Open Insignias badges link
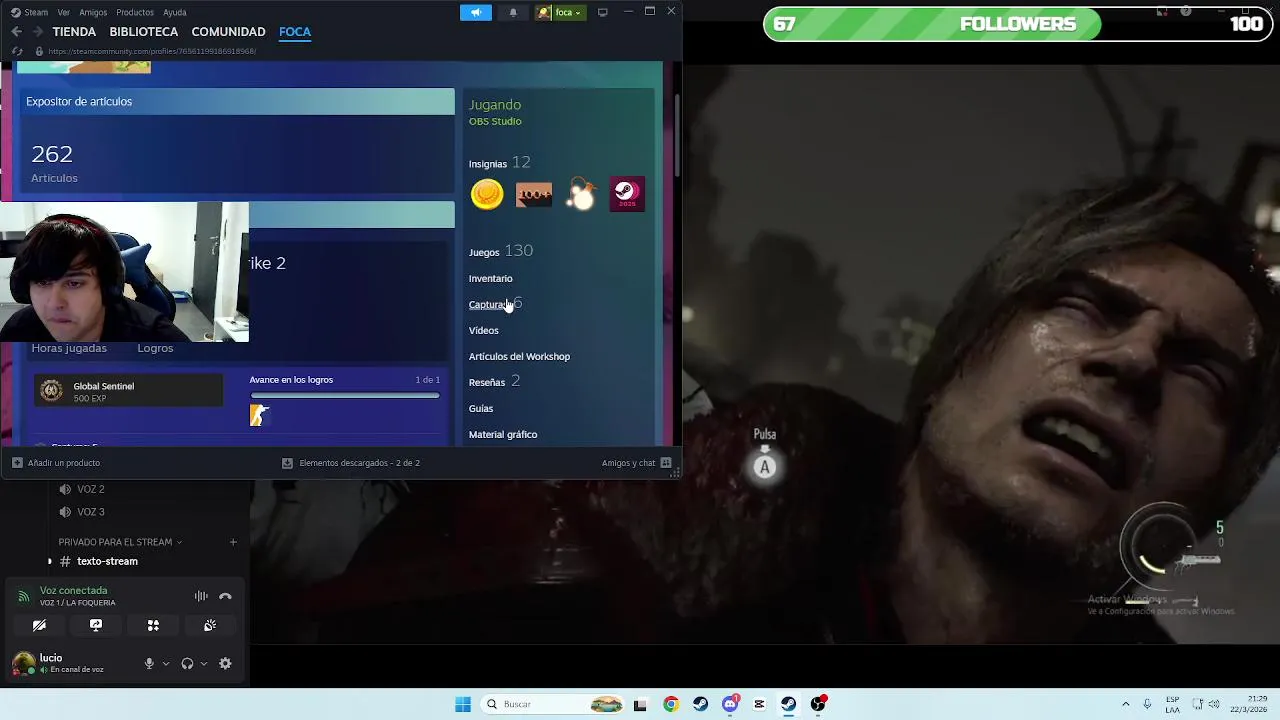Image resolution: width=1280 pixels, height=720 pixels. (499, 163)
